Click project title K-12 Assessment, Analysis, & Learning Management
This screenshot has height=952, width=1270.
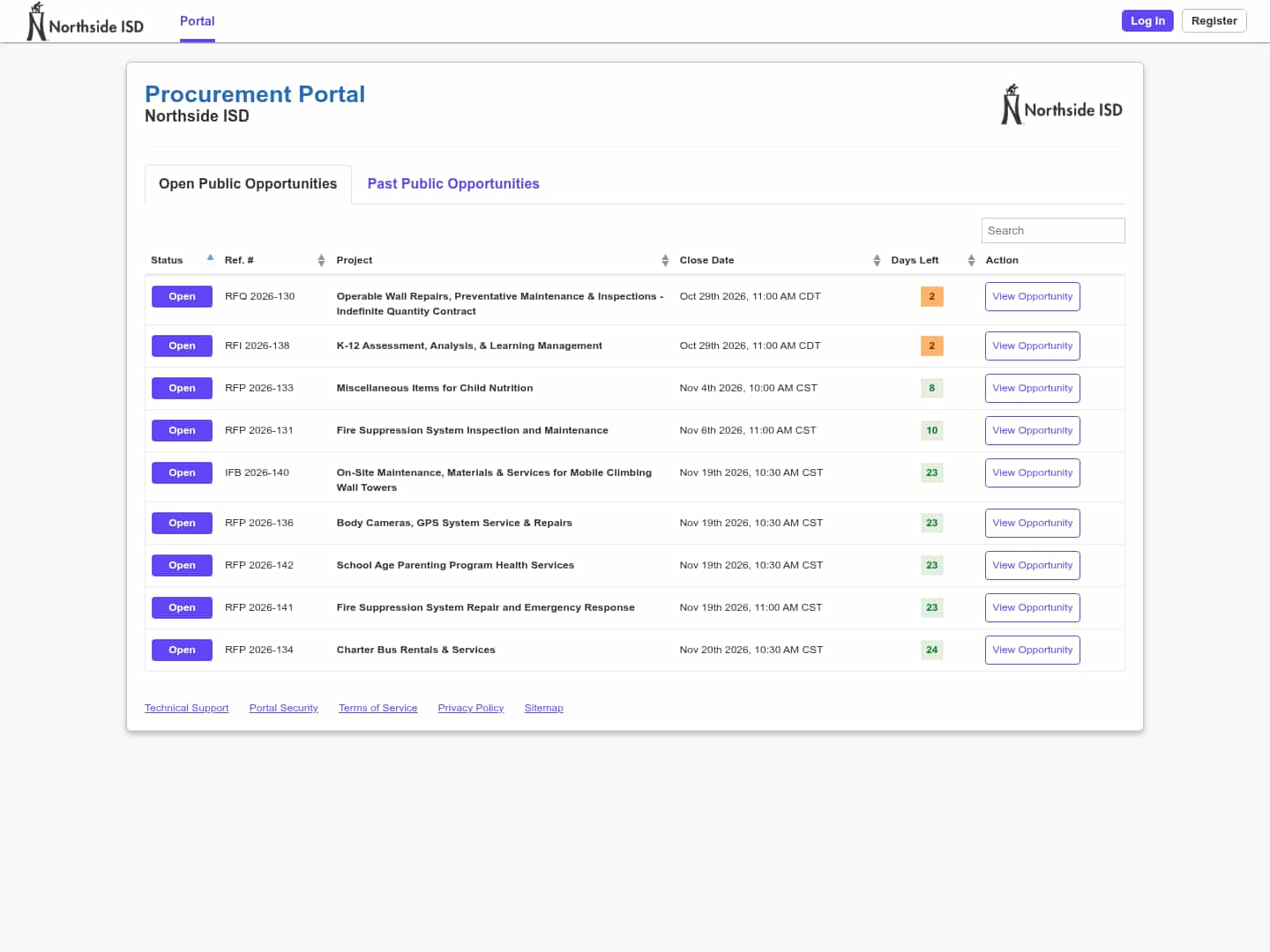(x=469, y=346)
